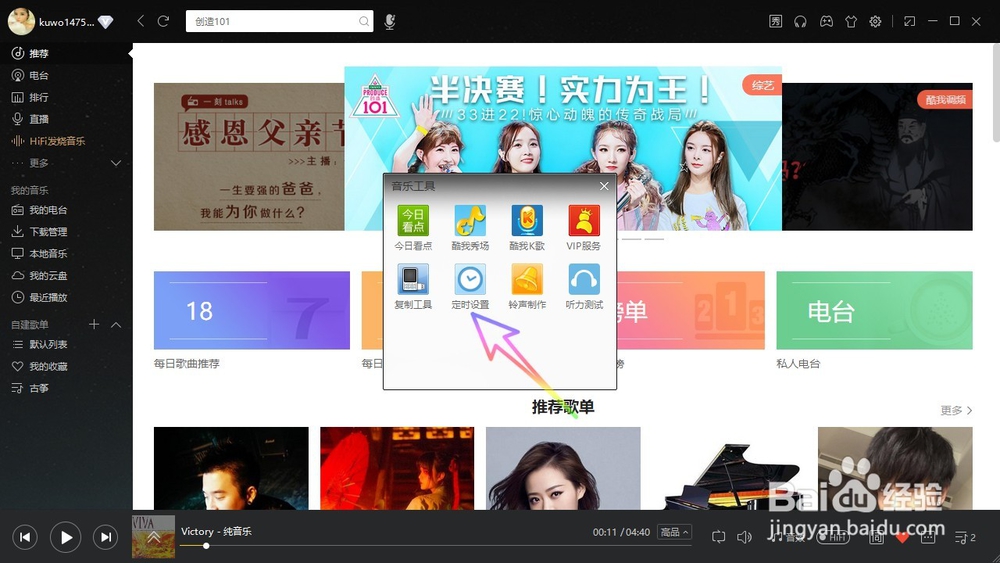Image resolution: width=1000 pixels, height=563 pixels.
Task: Open the game controller icon
Action: point(826,22)
